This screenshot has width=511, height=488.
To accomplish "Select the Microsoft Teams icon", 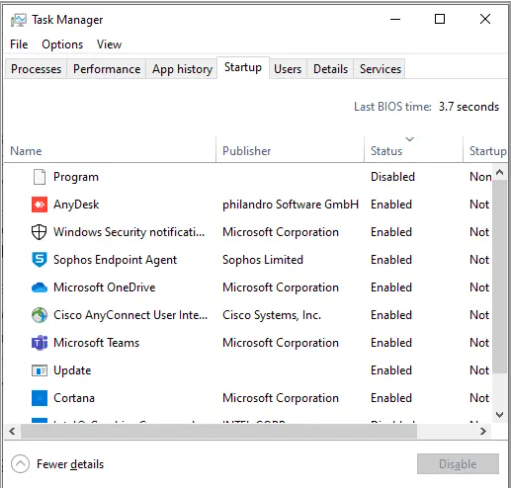I will [39, 343].
